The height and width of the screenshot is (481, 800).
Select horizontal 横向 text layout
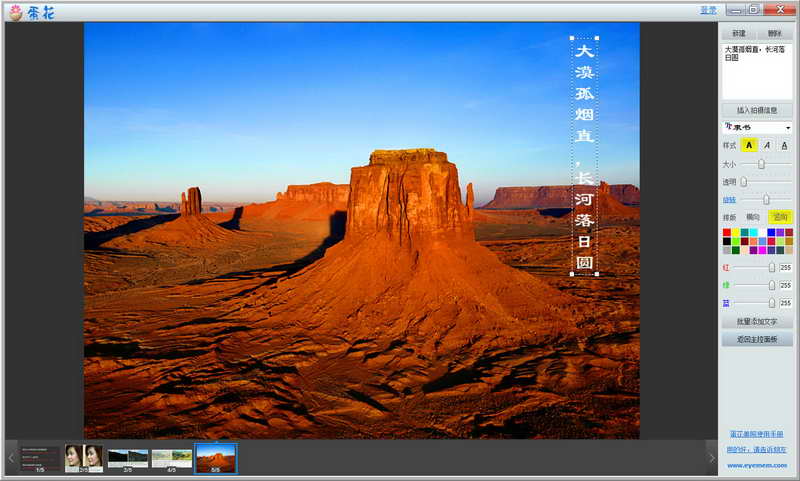click(753, 217)
